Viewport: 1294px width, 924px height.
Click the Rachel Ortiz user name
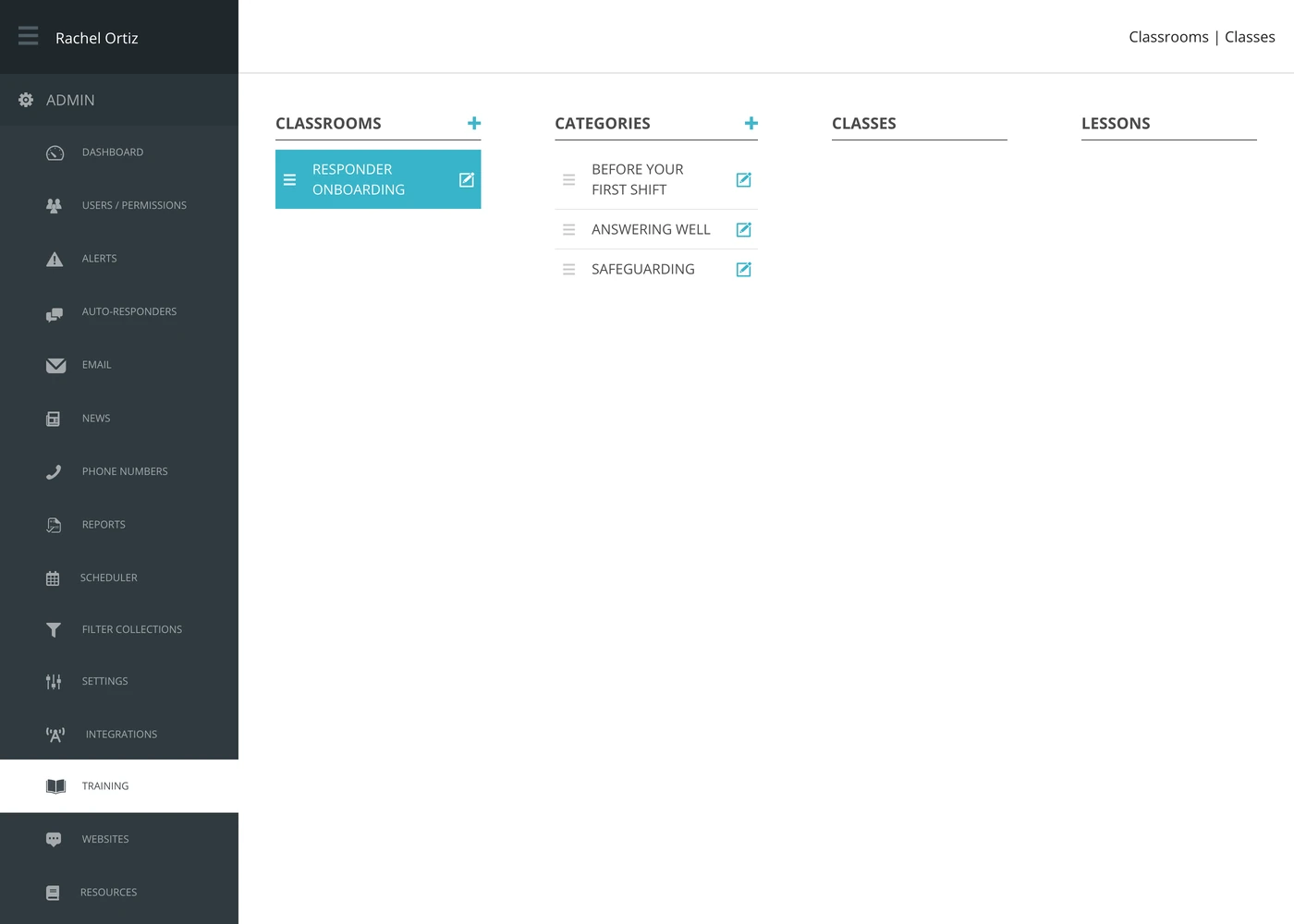click(97, 38)
